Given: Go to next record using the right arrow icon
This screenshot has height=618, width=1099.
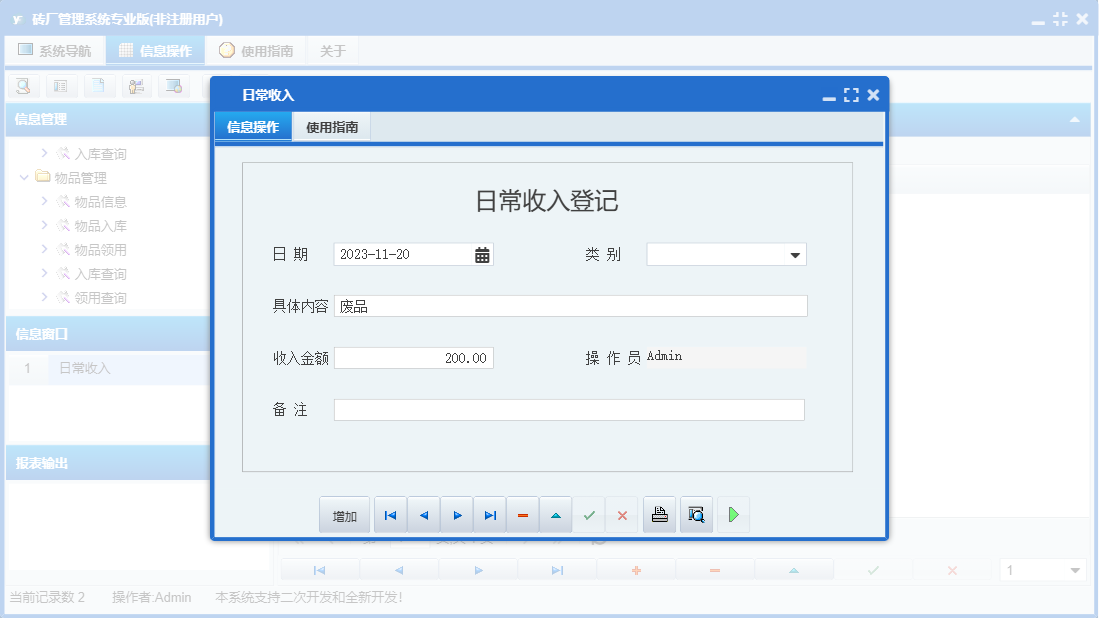Looking at the screenshot, I should pyautogui.click(x=457, y=514).
